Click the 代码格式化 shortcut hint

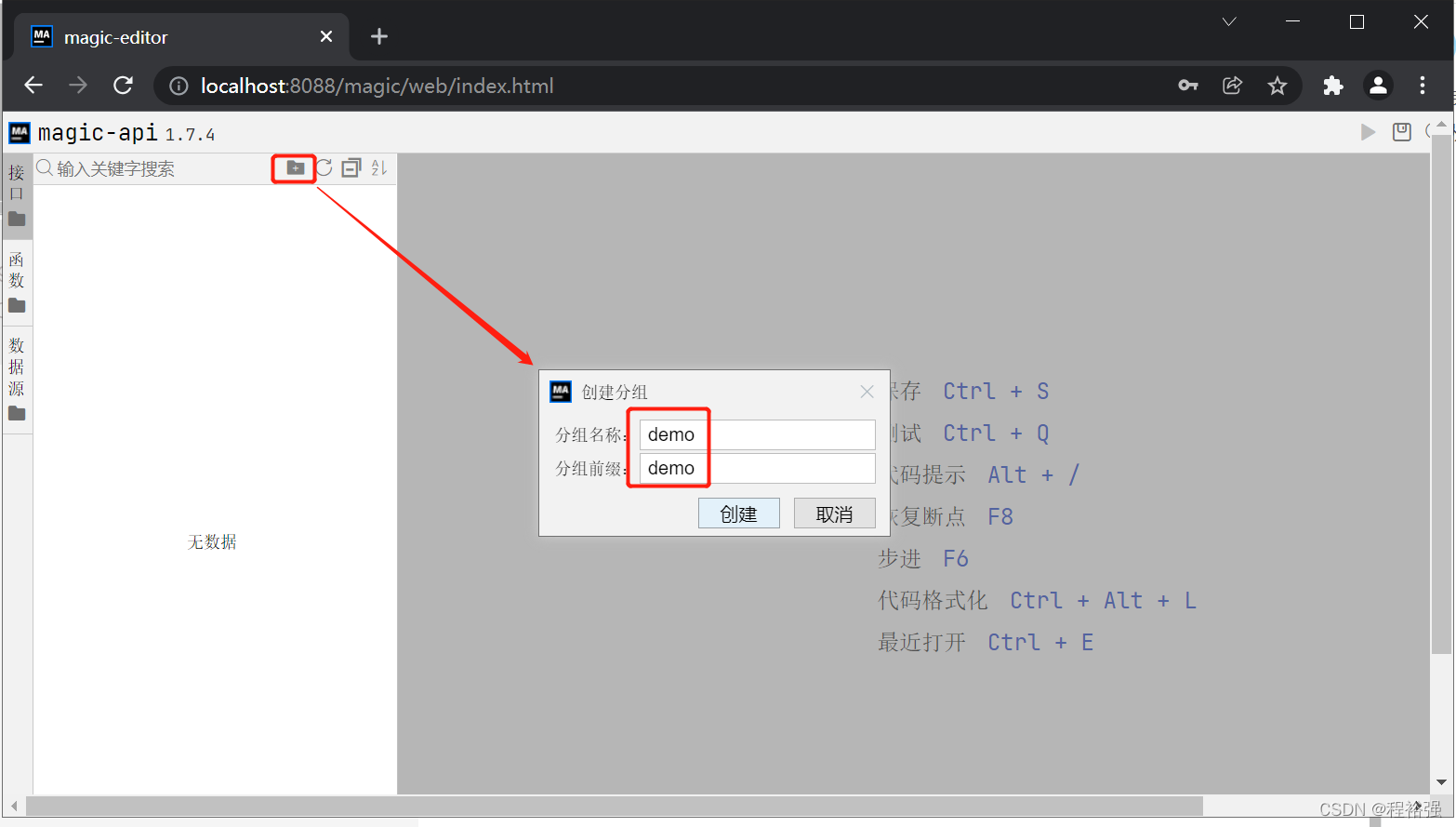point(1037,600)
